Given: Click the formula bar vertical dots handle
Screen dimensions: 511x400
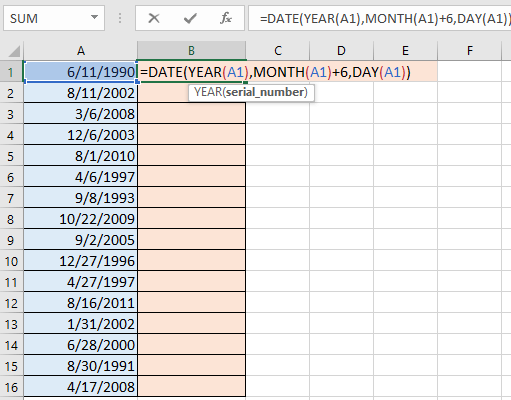Looking at the screenshot, I should (120, 18).
